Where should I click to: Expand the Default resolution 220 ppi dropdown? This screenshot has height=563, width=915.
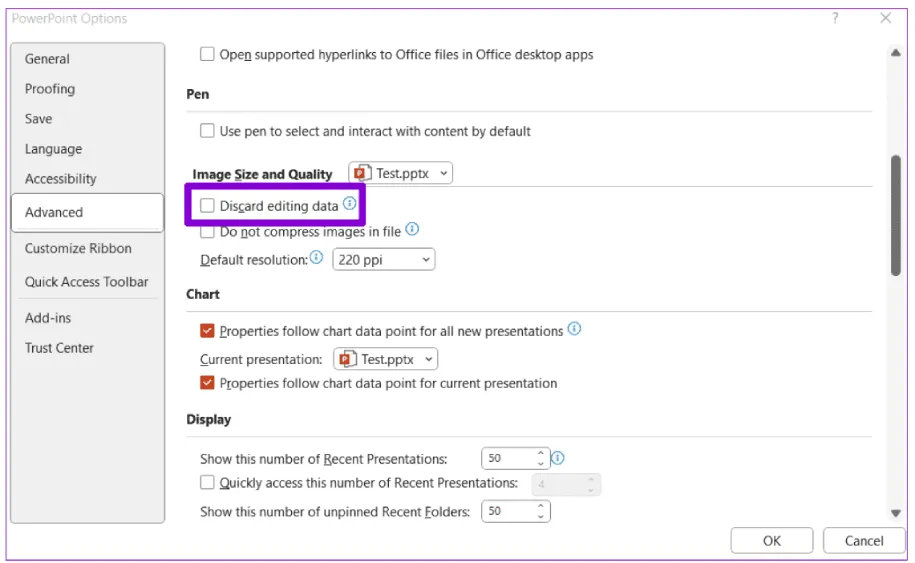pyautogui.click(x=384, y=260)
